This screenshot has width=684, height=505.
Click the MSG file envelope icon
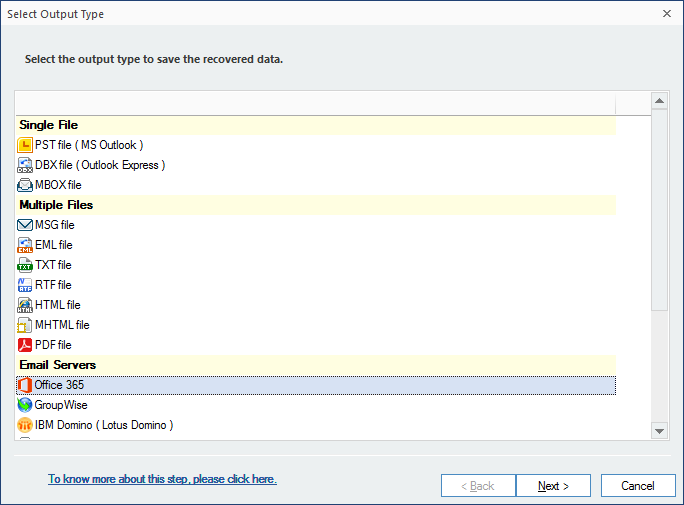(x=25, y=225)
